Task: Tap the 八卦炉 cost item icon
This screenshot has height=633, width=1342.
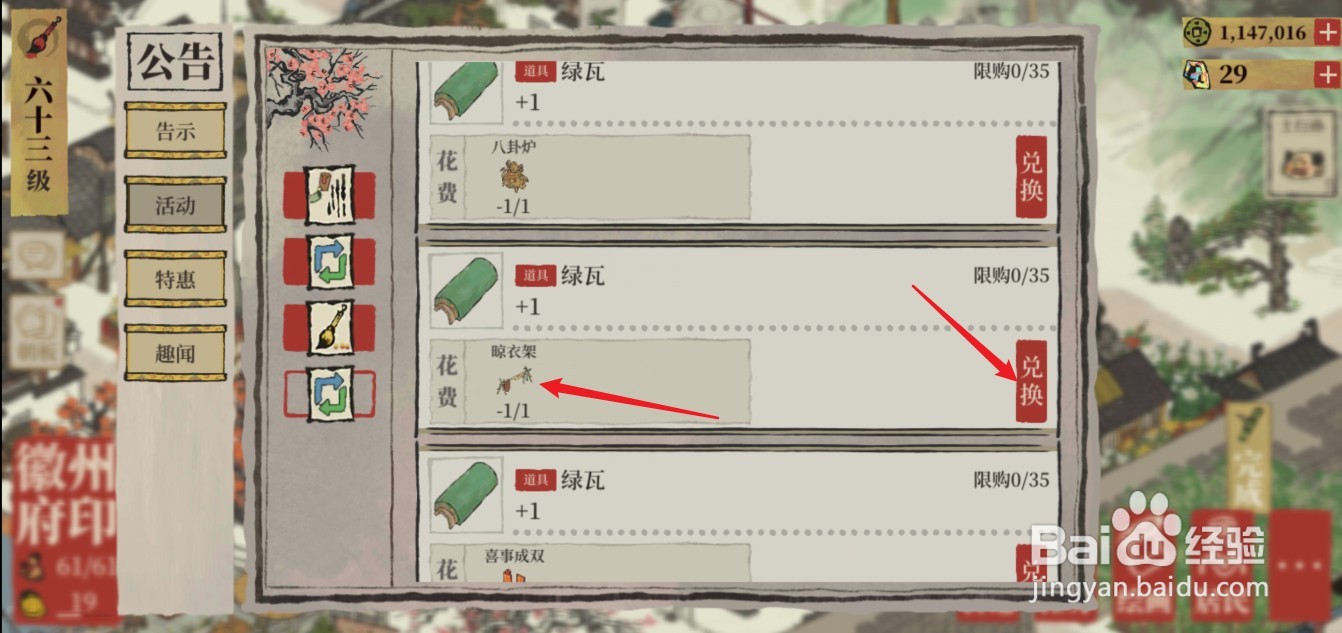Action: [515, 176]
